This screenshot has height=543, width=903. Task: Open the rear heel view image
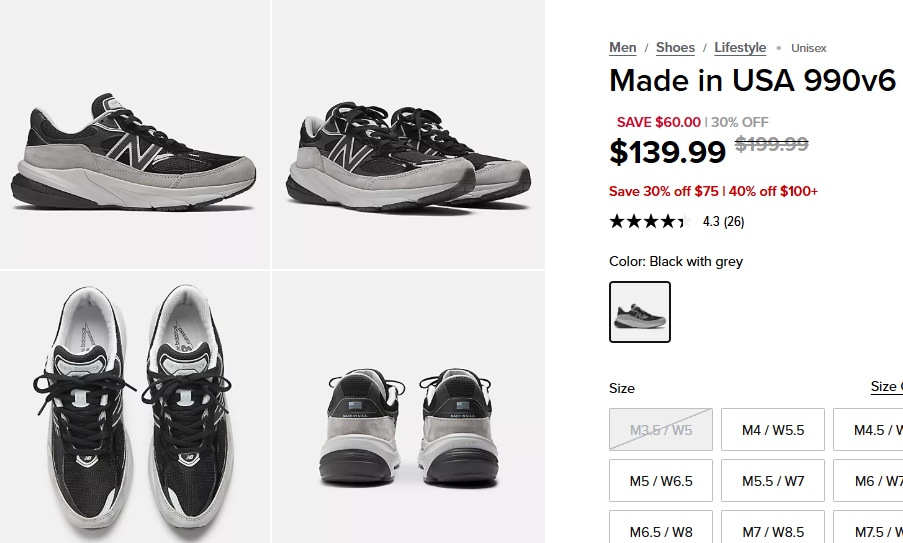point(408,407)
